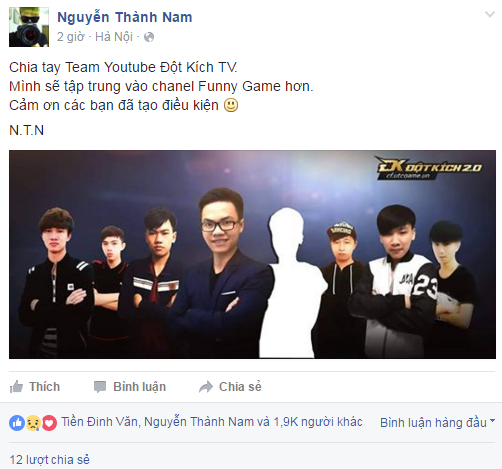Open the poster's profile picture thumbnail
Viewport: 502px width, 469px height.
[x=29, y=27]
